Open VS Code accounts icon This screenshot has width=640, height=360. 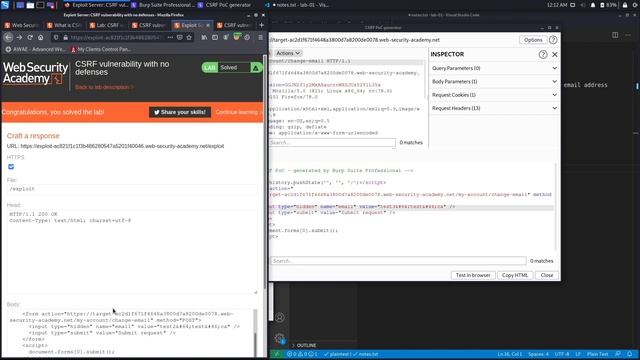(280, 317)
